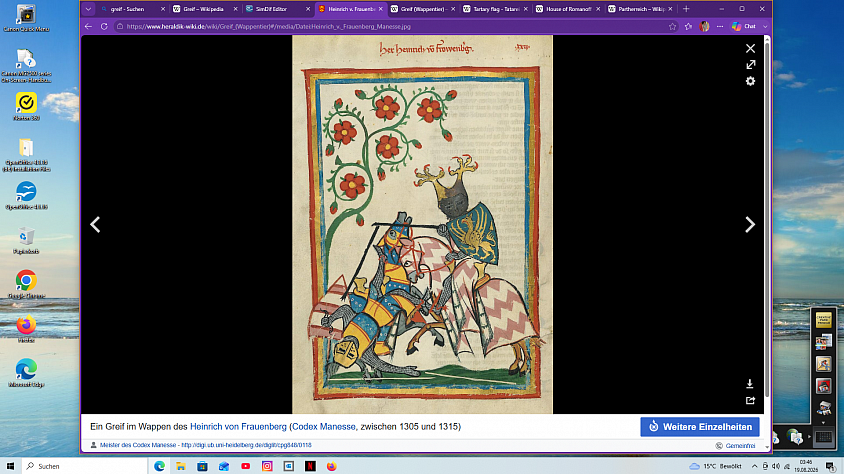Screen dimensions: 844x474
Task: Open the notification center icon
Action: [831, 466]
